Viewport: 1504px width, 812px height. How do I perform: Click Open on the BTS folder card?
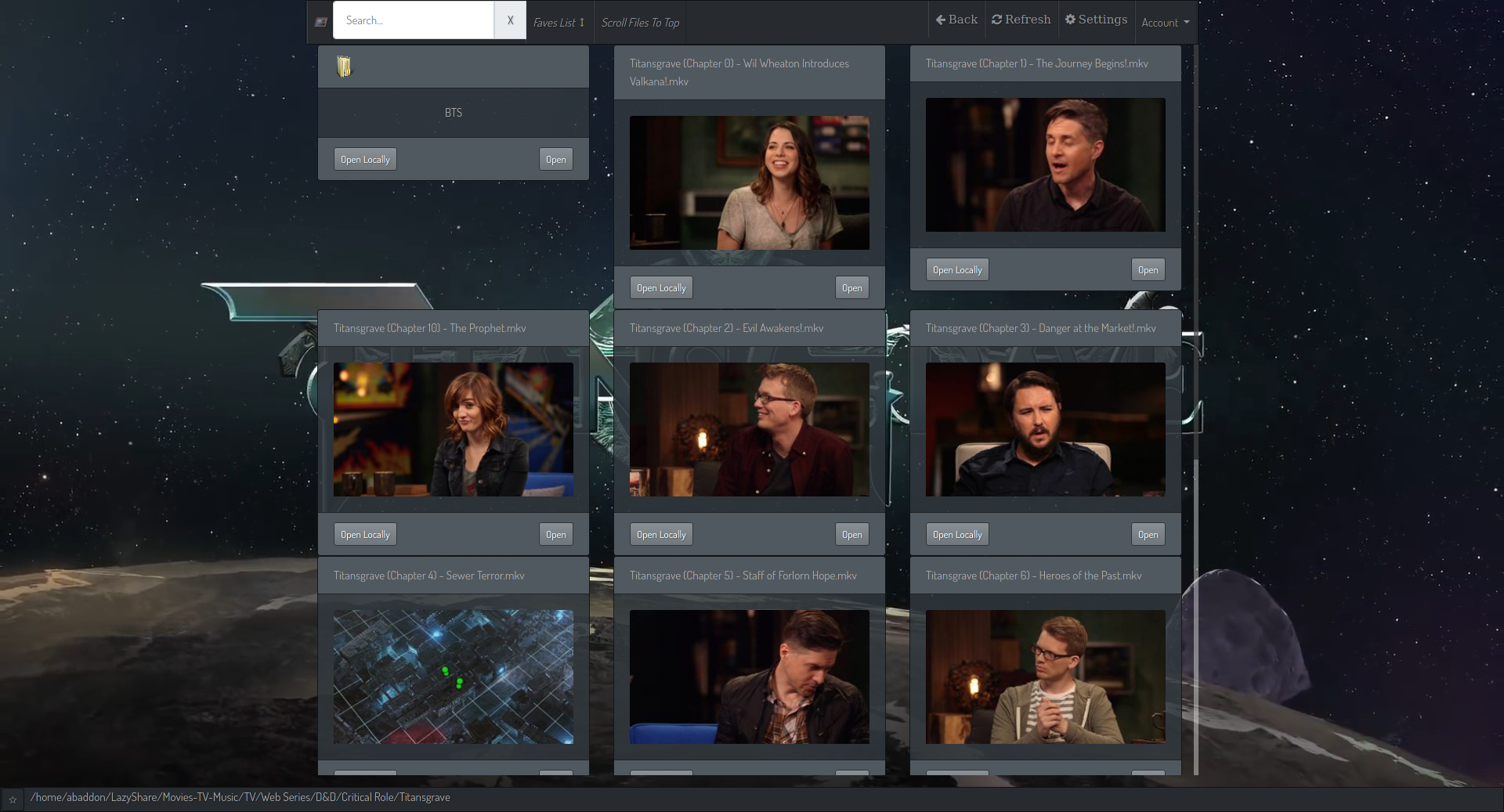(x=556, y=159)
